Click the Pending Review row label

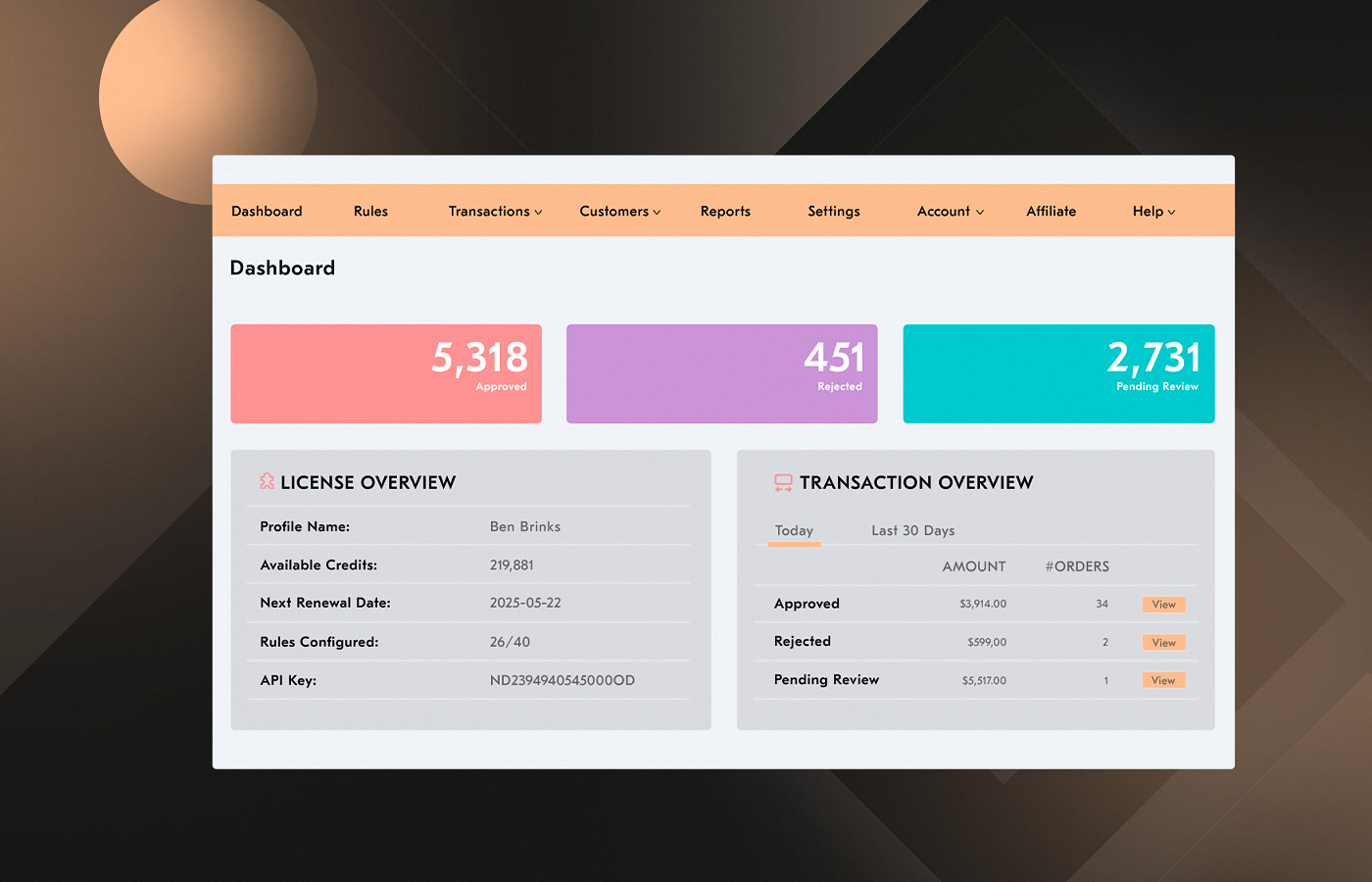826,679
